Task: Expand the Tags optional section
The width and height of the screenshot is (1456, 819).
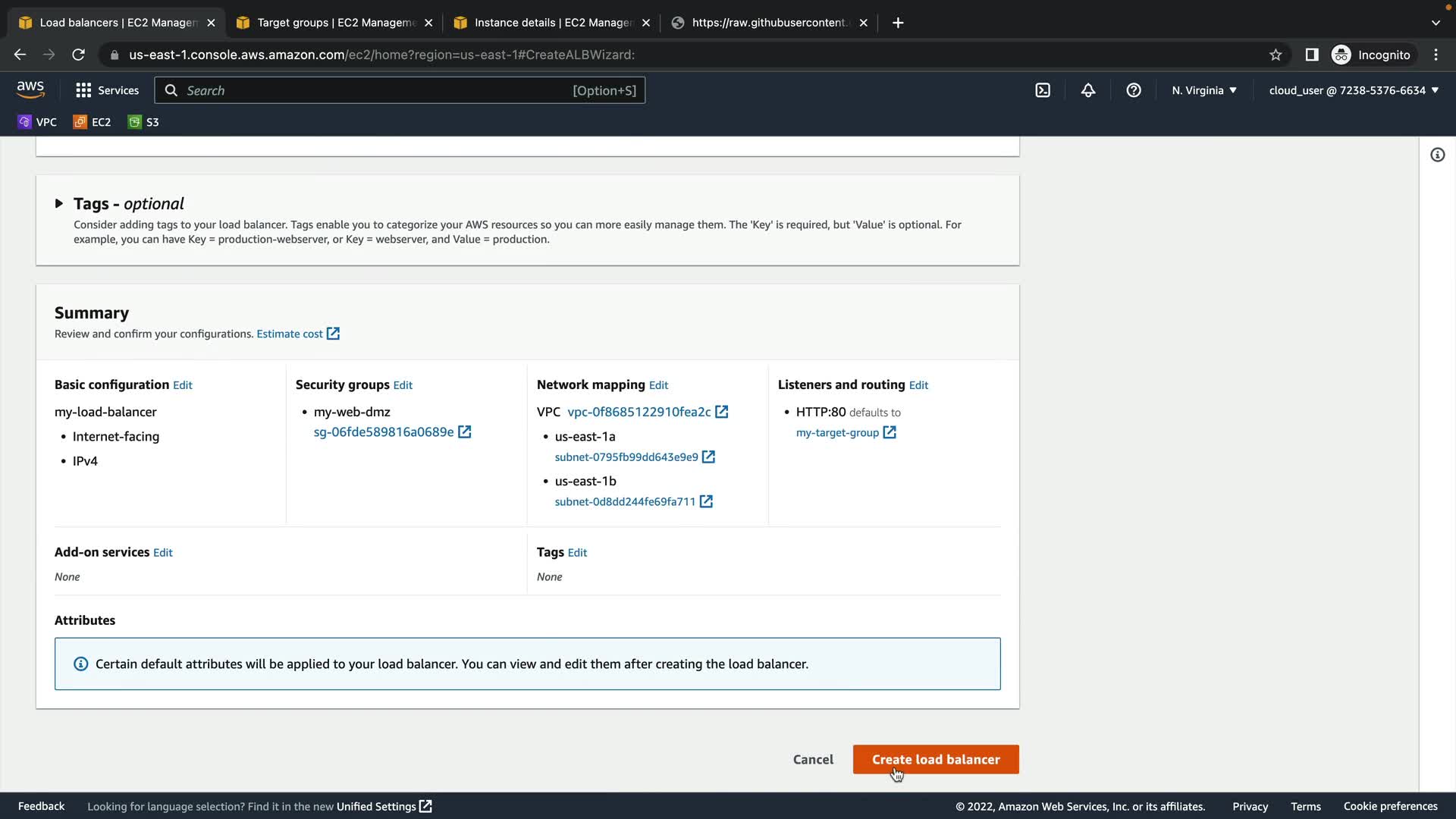Action: point(59,203)
